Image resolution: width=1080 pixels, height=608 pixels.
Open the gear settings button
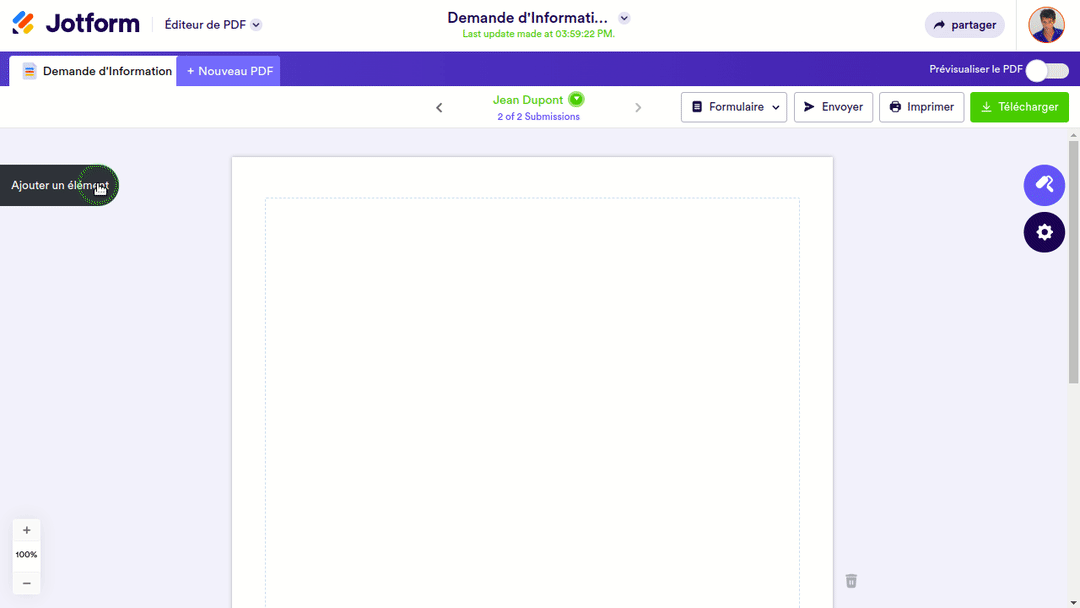pyautogui.click(x=1044, y=232)
